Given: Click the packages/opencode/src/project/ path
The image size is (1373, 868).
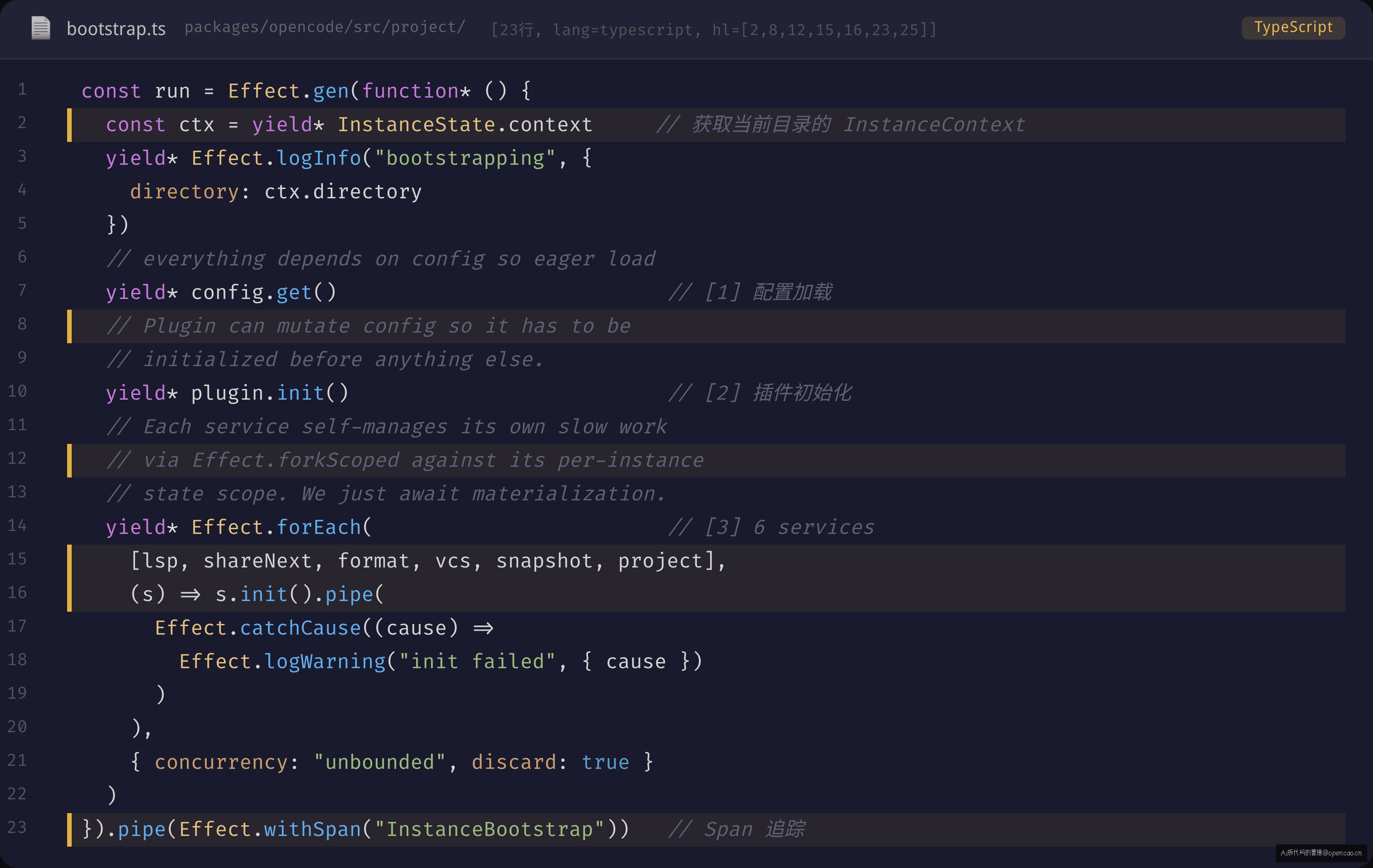Looking at the screenshot, I should coord(325,27).
